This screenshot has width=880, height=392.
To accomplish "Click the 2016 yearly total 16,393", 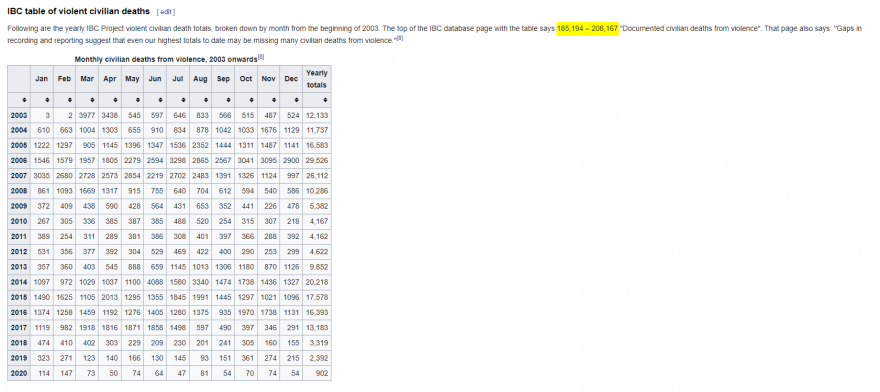I will 317,312.
